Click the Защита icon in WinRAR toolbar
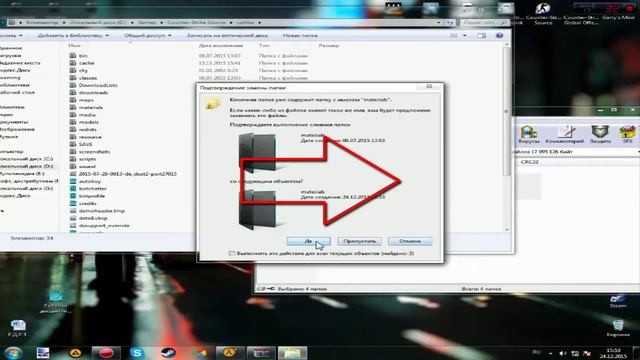Screen dimensions: 640x360 pyautogui.click(x=600, y=135)
